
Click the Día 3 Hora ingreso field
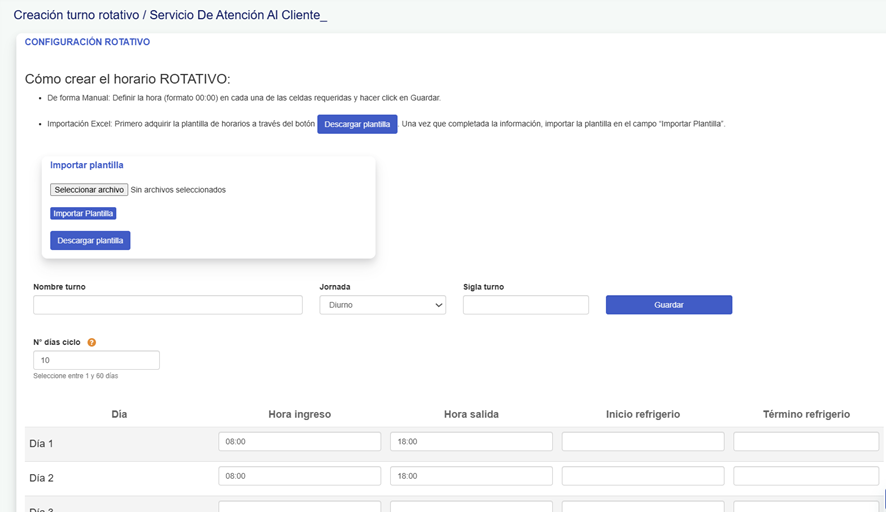coord(299,506)
